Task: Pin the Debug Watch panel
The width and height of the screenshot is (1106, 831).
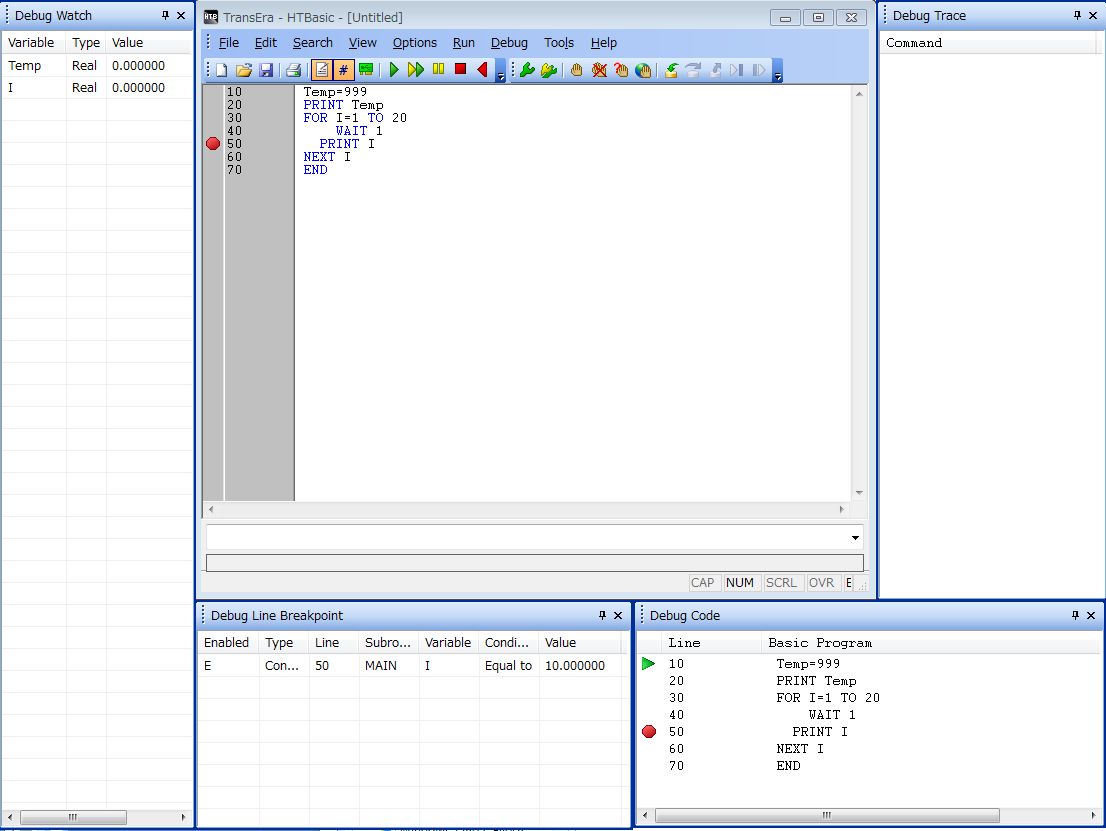Action: pos(165,15)
